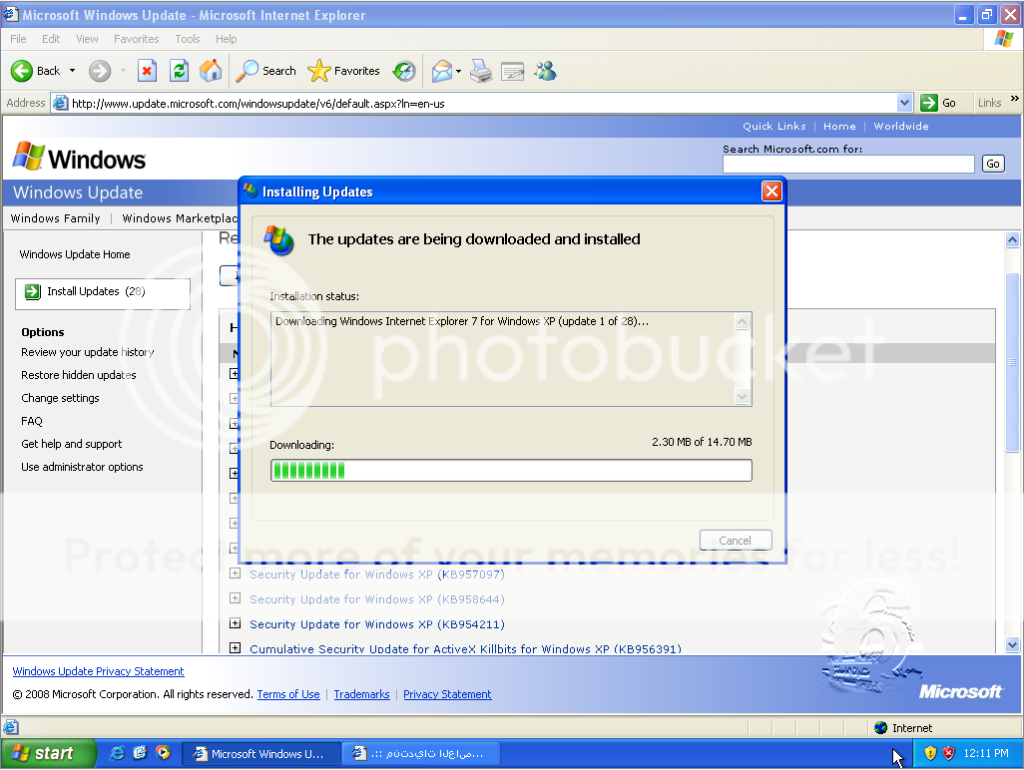Launch Windows Media Player from quick launch
This screenshot has width=1024, height=770.
[163, 753]
